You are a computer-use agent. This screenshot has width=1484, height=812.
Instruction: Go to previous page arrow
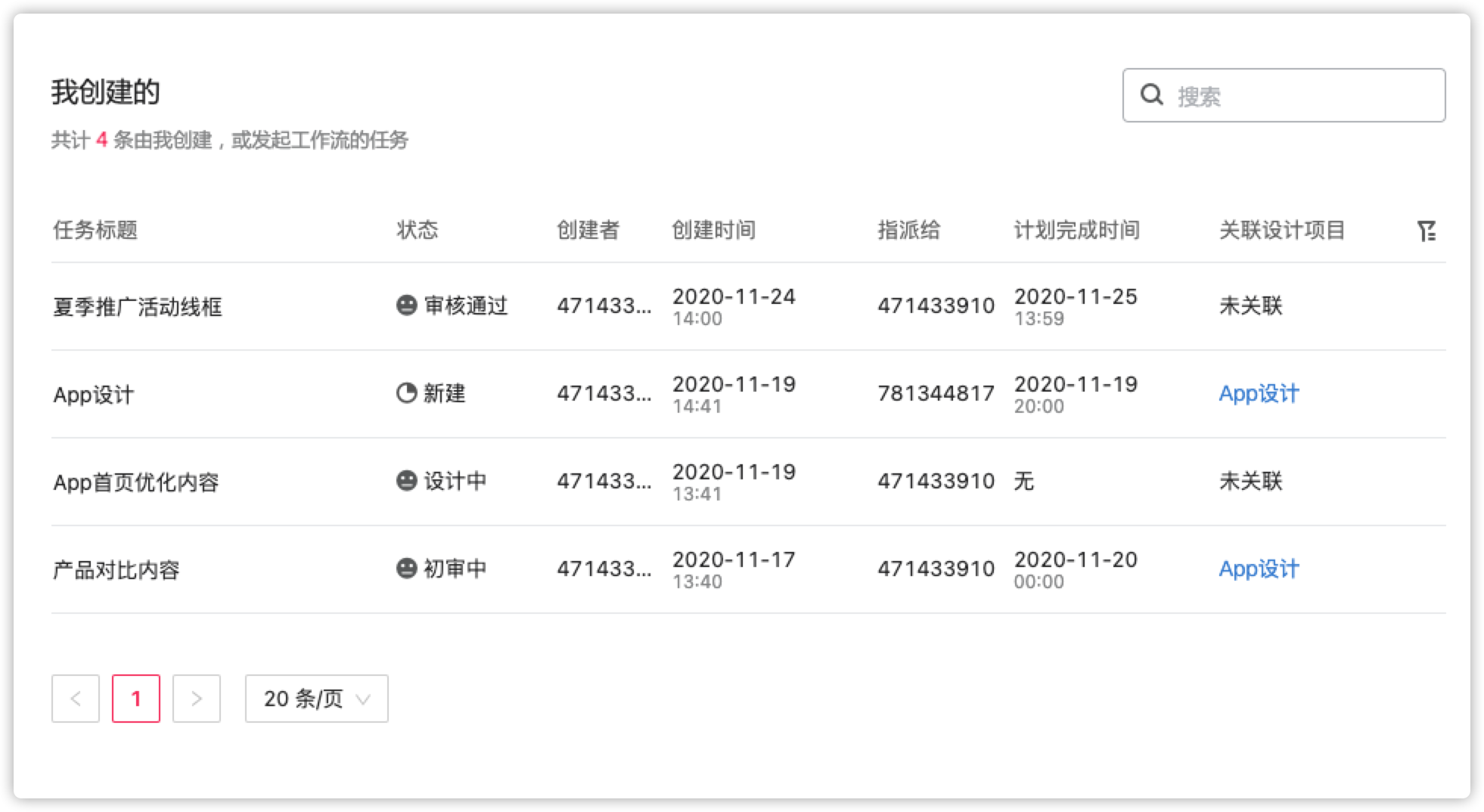[x=76, y=699]
